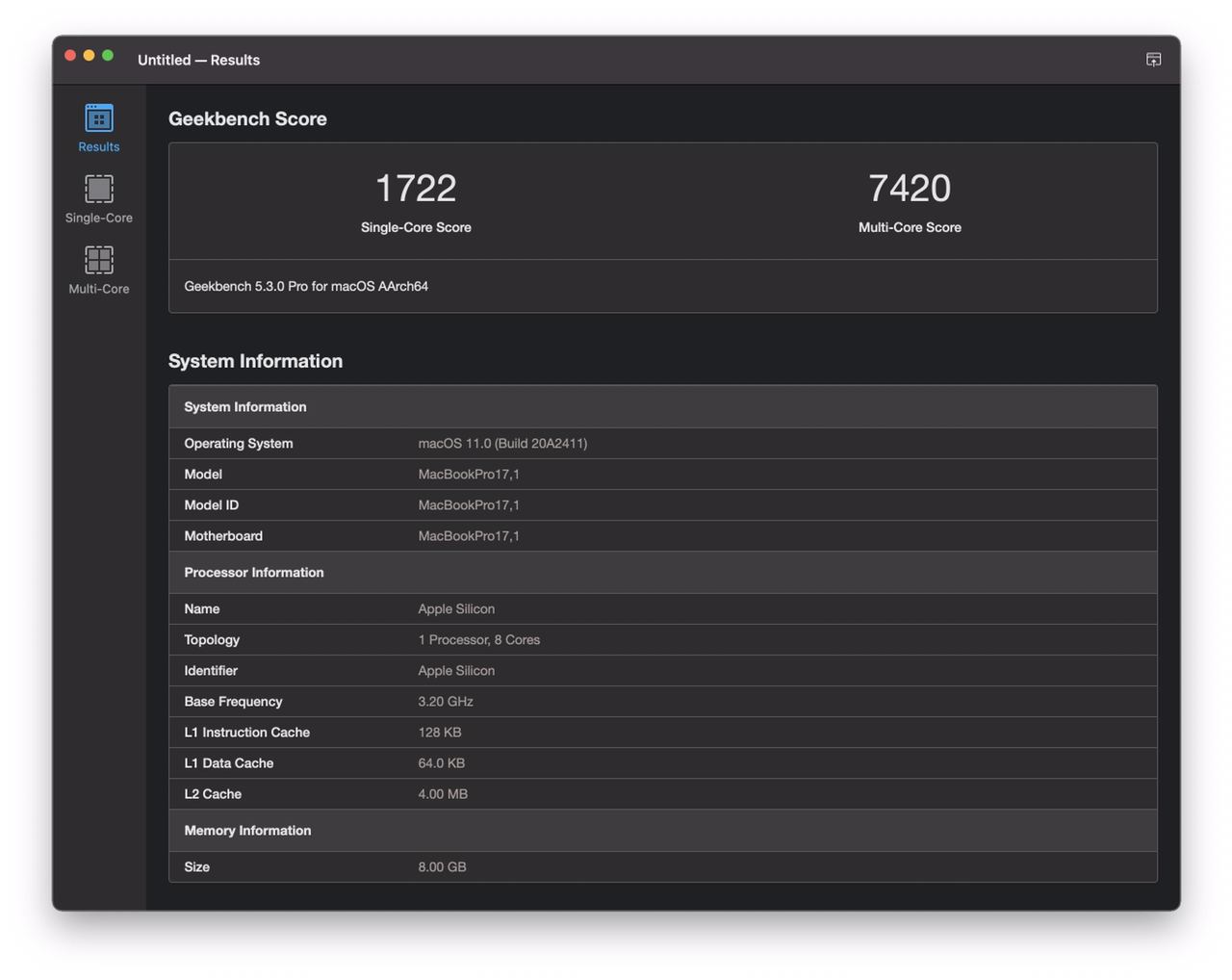Click the Topology value 1 Processor, 8 Cores
Viewport: 1232px width, 980px height.
point(479,639)
